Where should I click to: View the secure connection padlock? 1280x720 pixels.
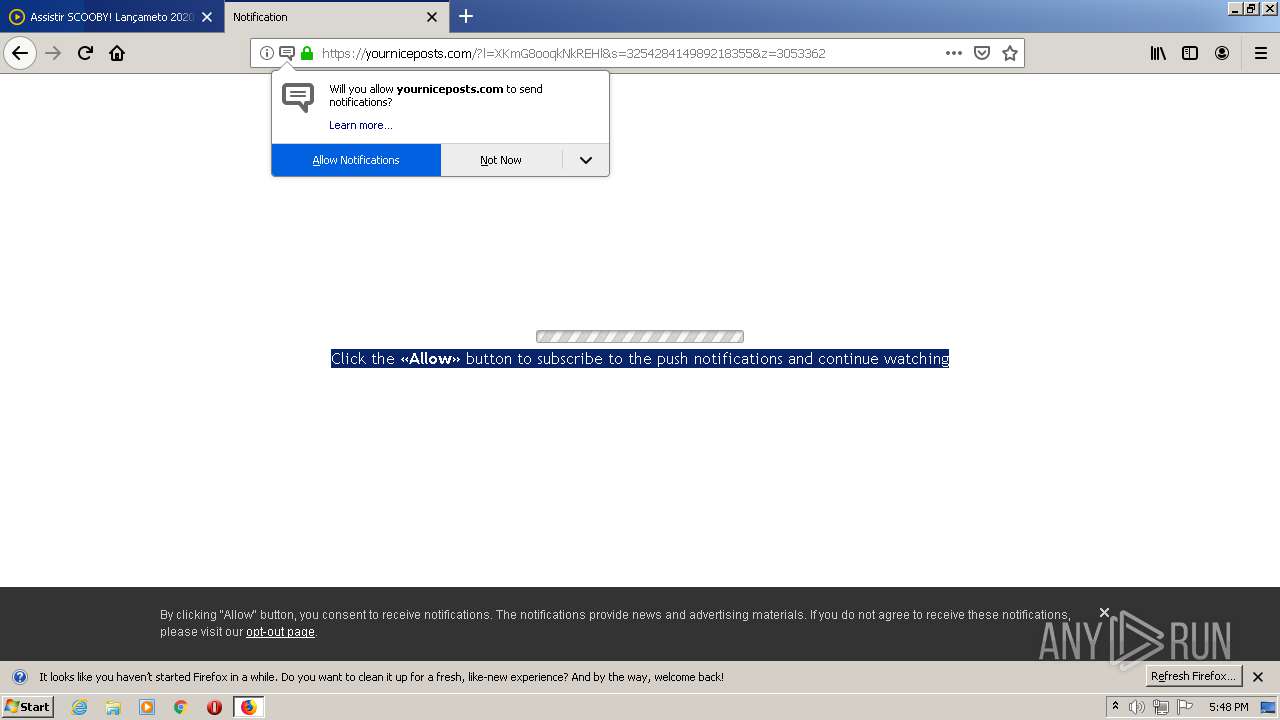[x=307, y=53]
